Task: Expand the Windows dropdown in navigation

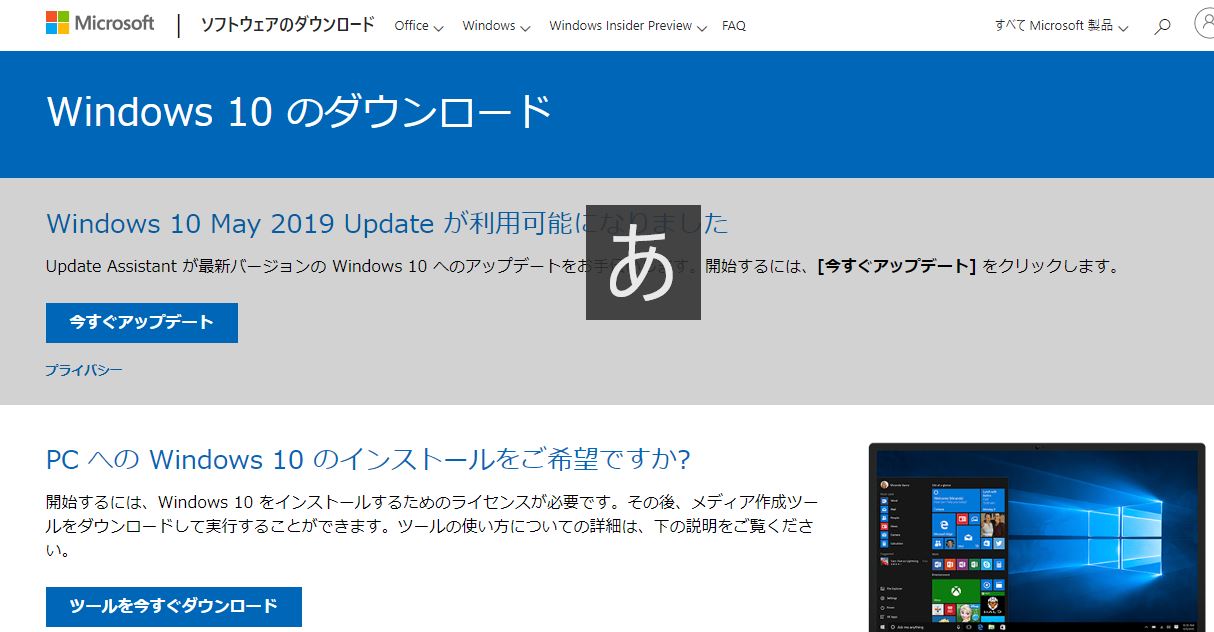Action: pos(496,26)
